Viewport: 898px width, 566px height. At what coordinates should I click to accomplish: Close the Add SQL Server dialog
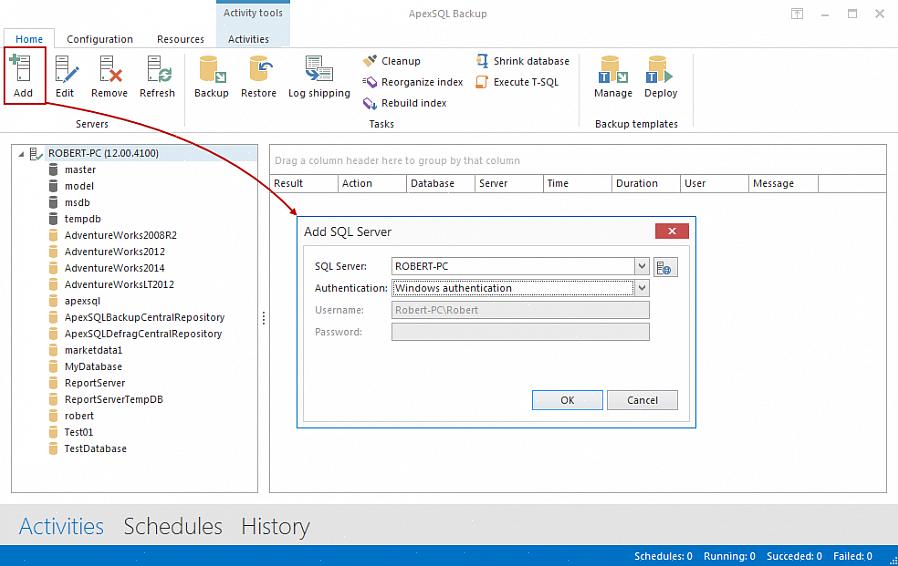pos(672,231)
